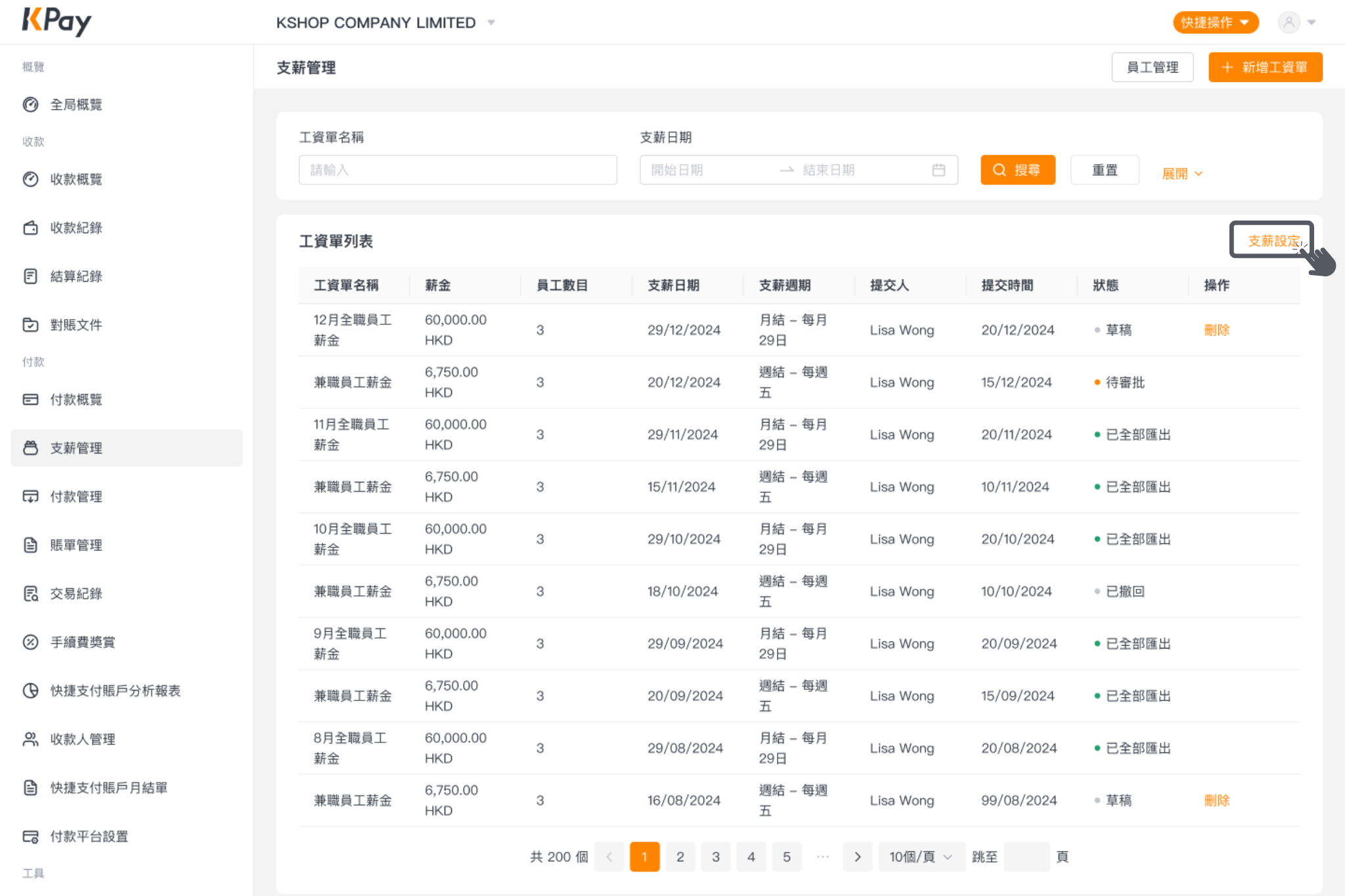Open the 支薪設定 link
The image size is (1345, 896).
(1273, 241)
